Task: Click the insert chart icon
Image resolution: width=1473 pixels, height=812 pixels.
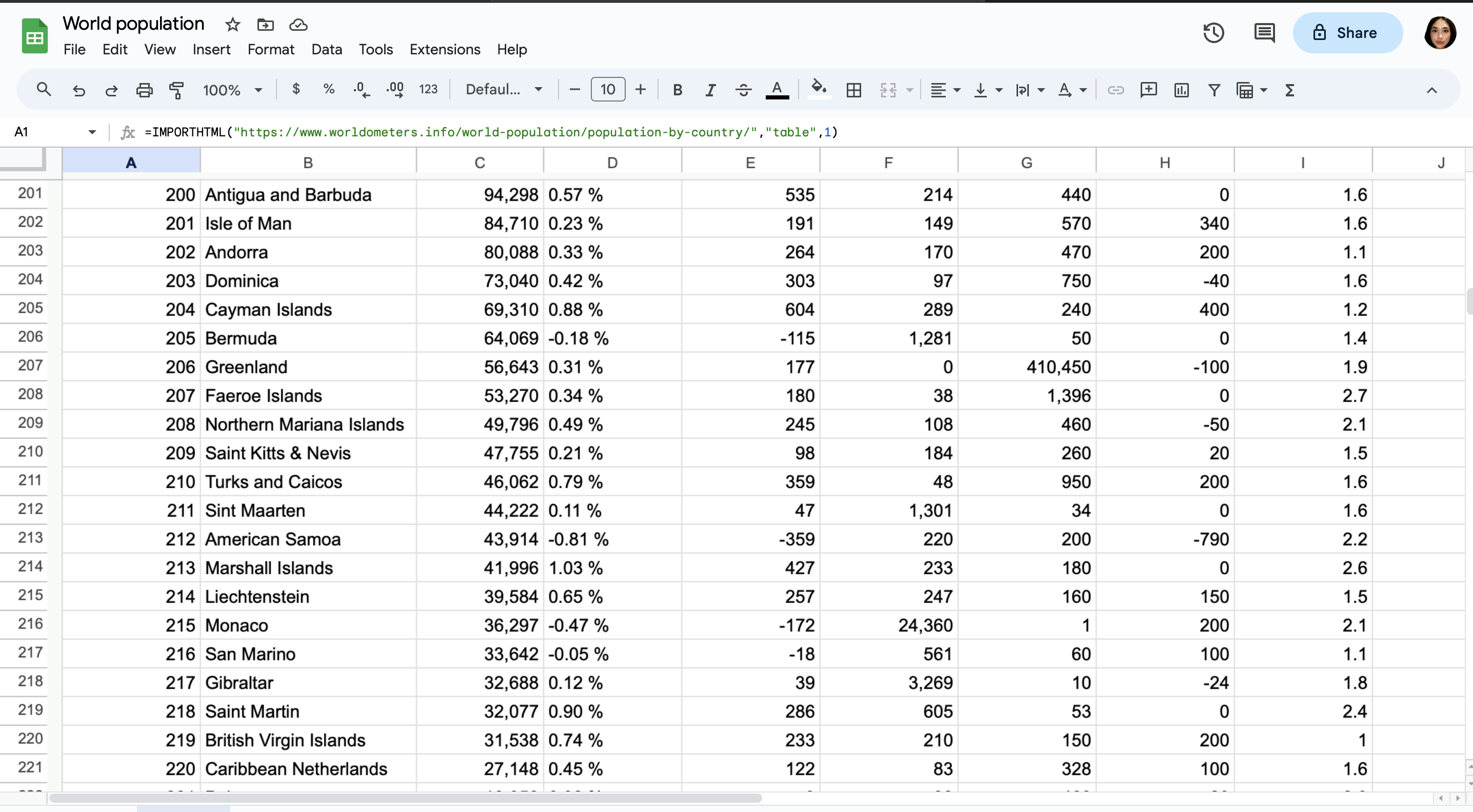Action: coord(1181,90)
